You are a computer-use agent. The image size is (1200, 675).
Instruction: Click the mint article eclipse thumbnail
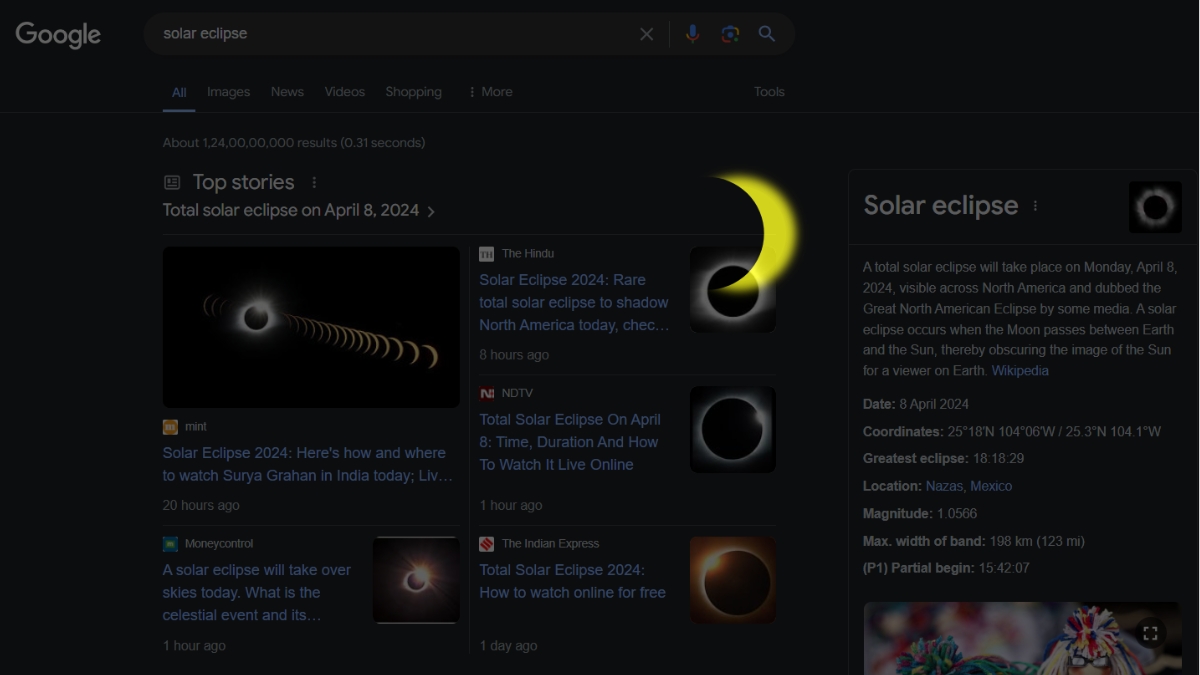pyautogui.click(x=310, y=326)
